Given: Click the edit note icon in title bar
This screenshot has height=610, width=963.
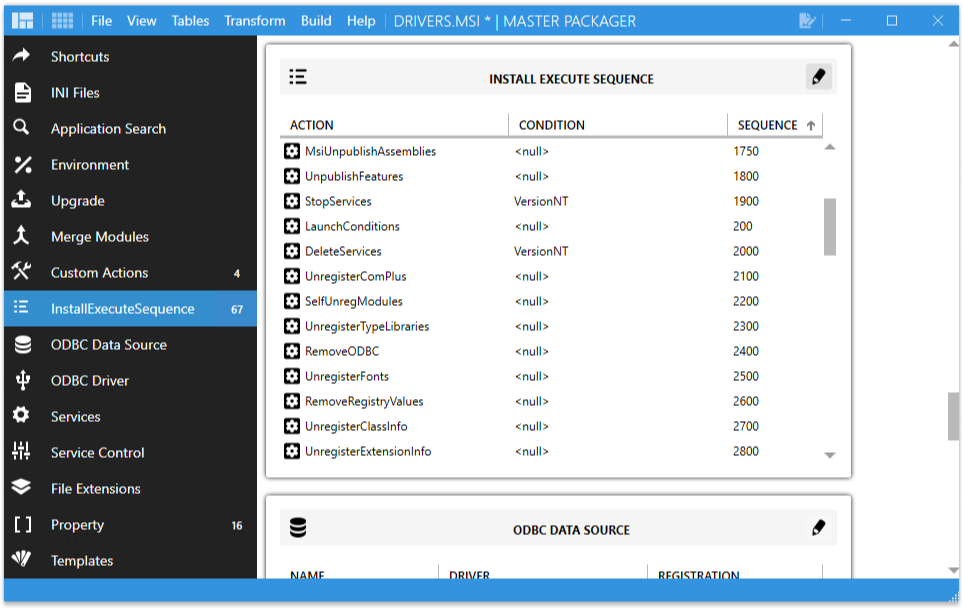Looking at the screenshot, I should coord(808,21).
